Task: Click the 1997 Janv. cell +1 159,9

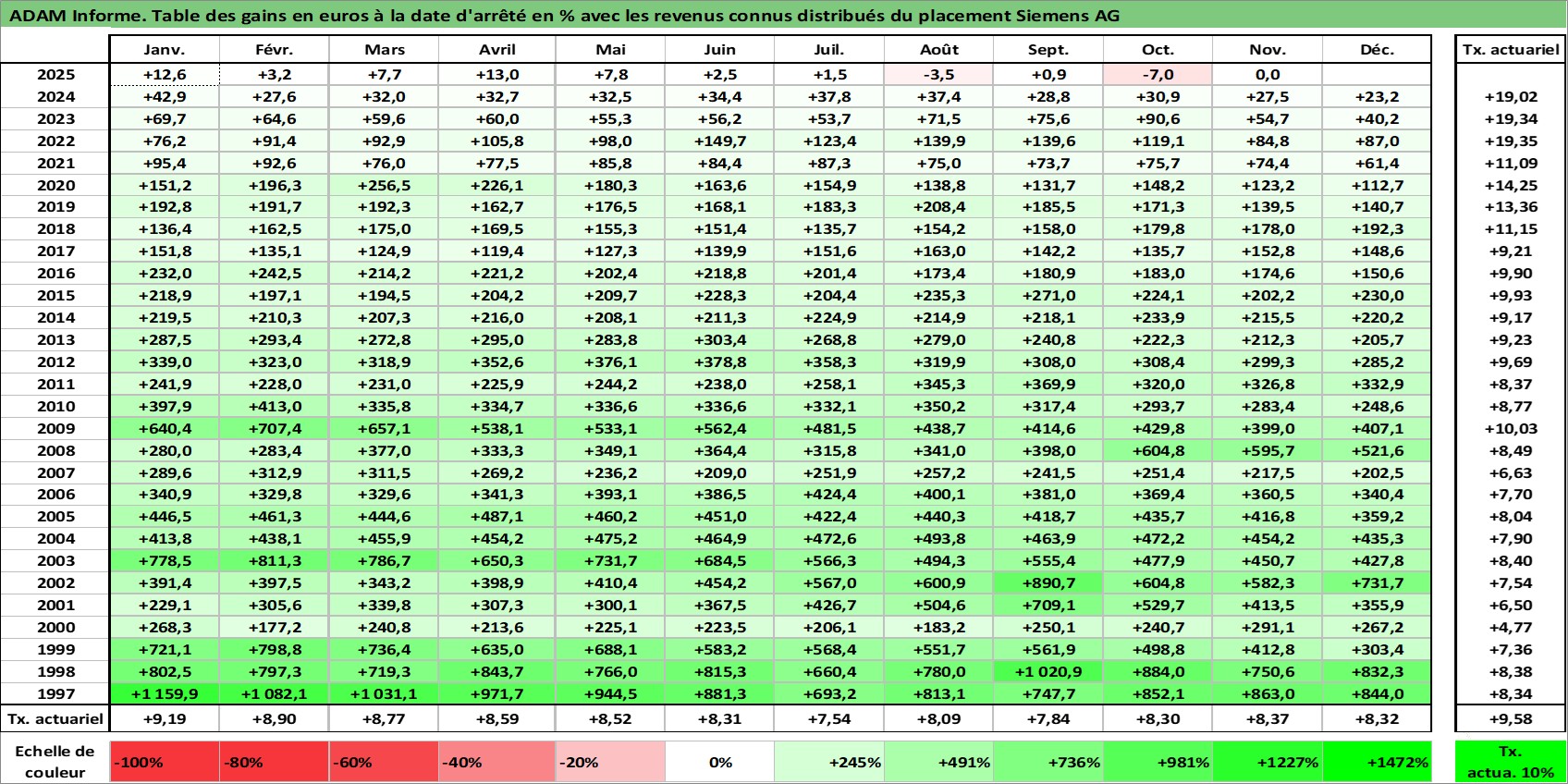Action: tap(165, 693)
